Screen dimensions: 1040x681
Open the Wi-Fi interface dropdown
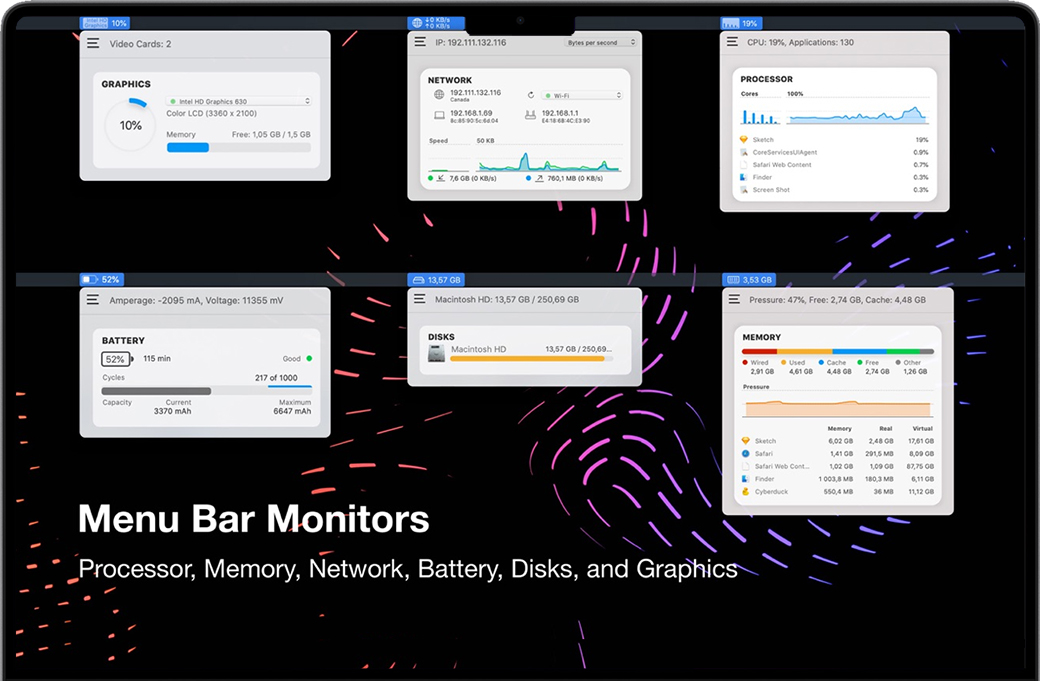[582, 95]
